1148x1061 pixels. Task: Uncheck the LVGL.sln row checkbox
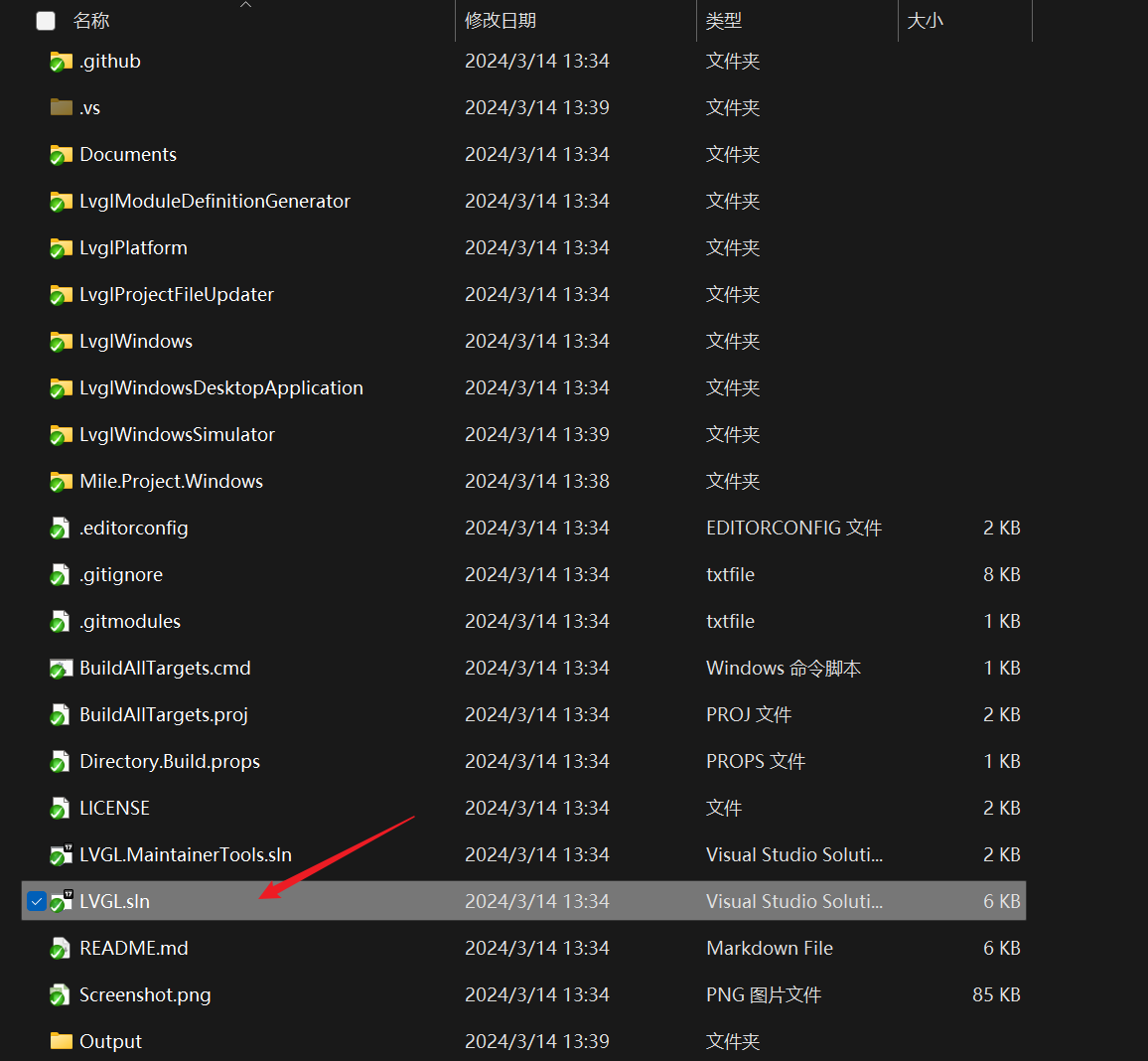pyautogui.click(x=37, y=901)
